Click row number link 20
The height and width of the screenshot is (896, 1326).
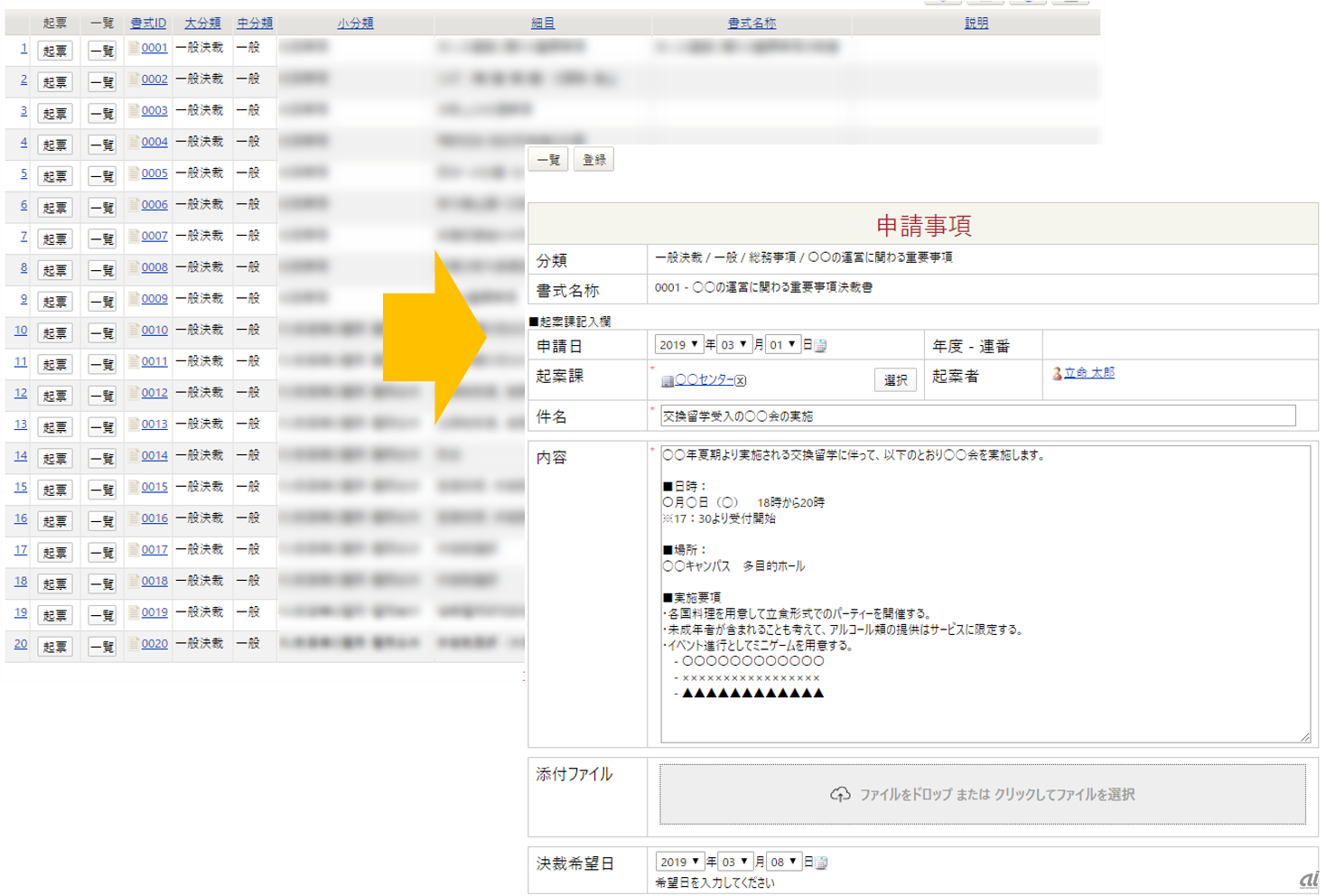coord(21,644)
